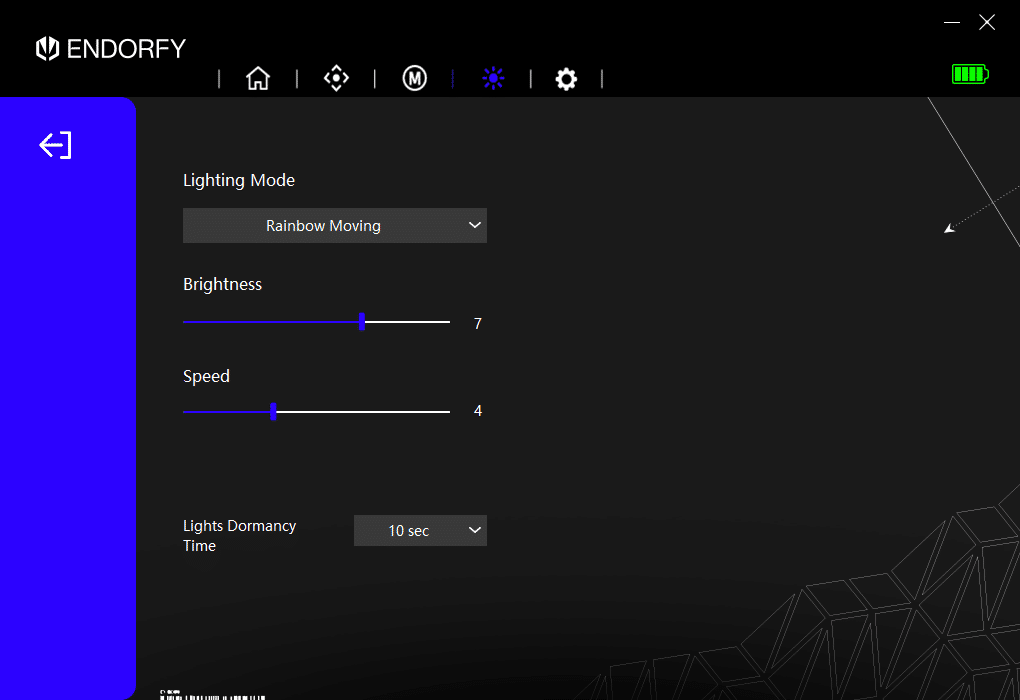The width and height of the screenshot is (1020, 700).
Task: Select the blue Lighting sun icon
Action: pyautogui.click(x=493, y=78)
